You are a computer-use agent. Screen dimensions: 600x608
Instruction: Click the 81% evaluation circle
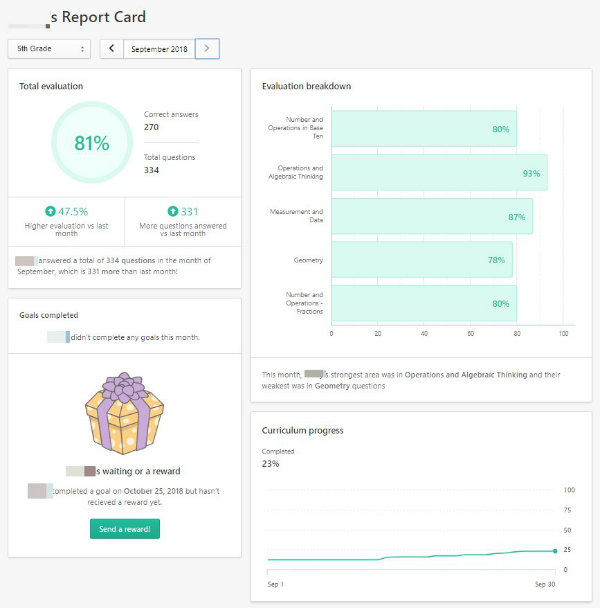[x=92, y=142]
